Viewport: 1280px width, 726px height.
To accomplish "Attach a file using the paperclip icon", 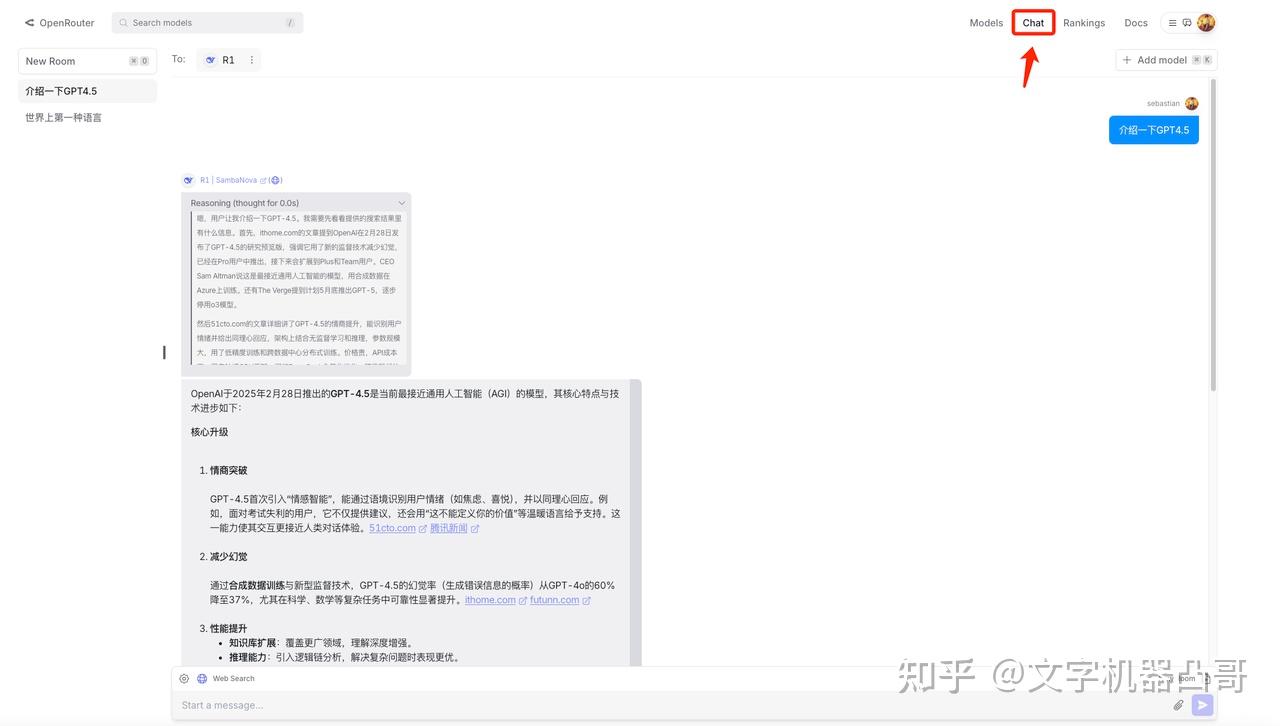I will tap(1177, 704).
